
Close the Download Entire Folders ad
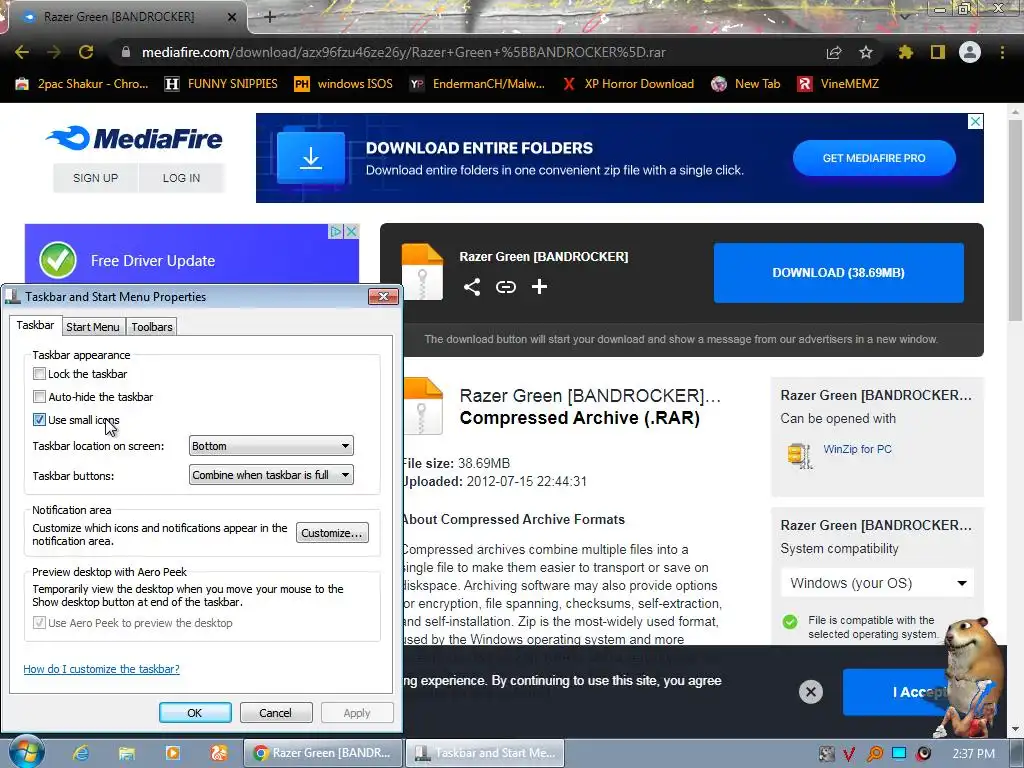tap(975, 121)
